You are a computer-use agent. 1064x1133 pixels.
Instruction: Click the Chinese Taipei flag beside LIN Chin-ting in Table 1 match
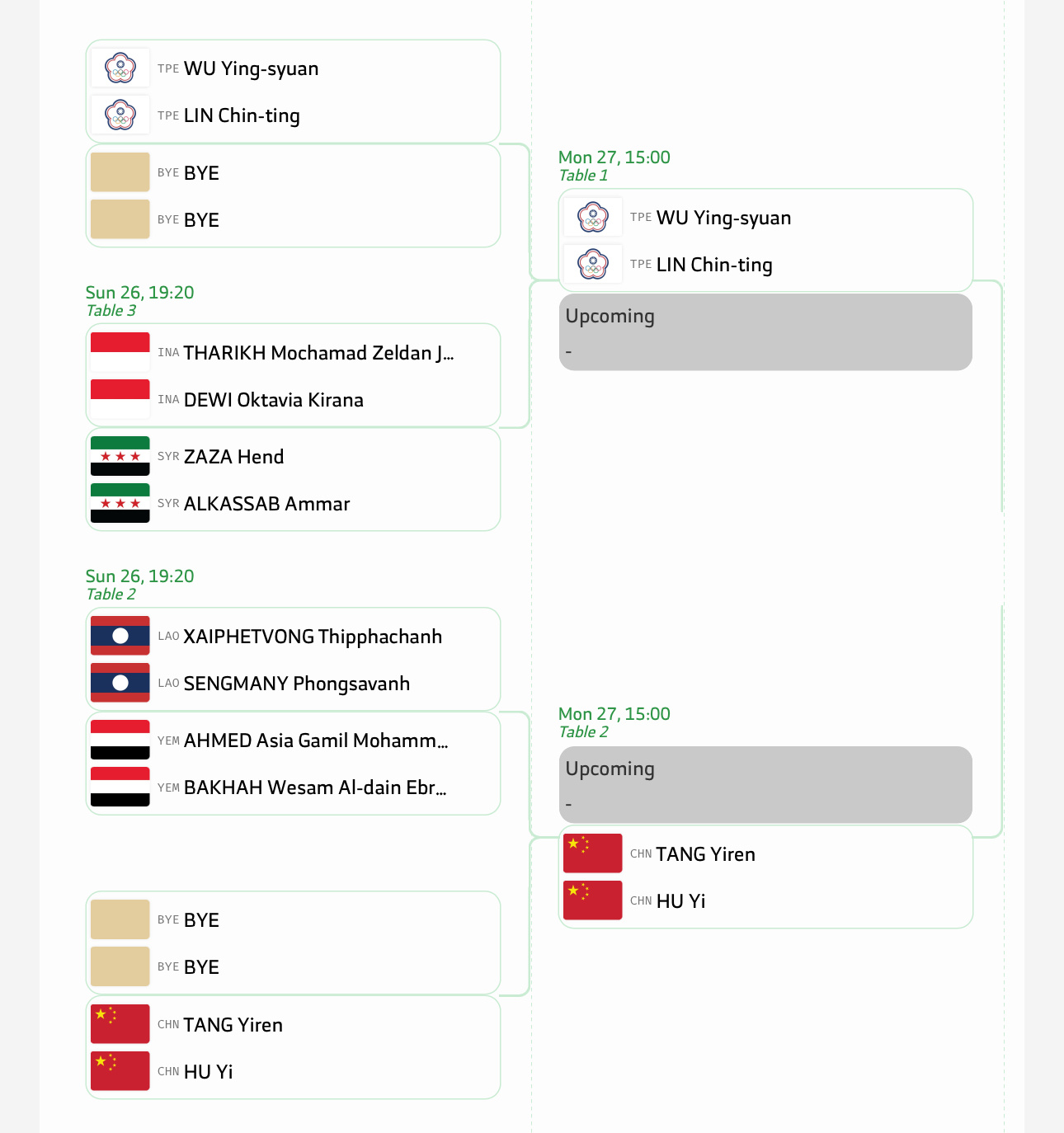click(592, 265)
